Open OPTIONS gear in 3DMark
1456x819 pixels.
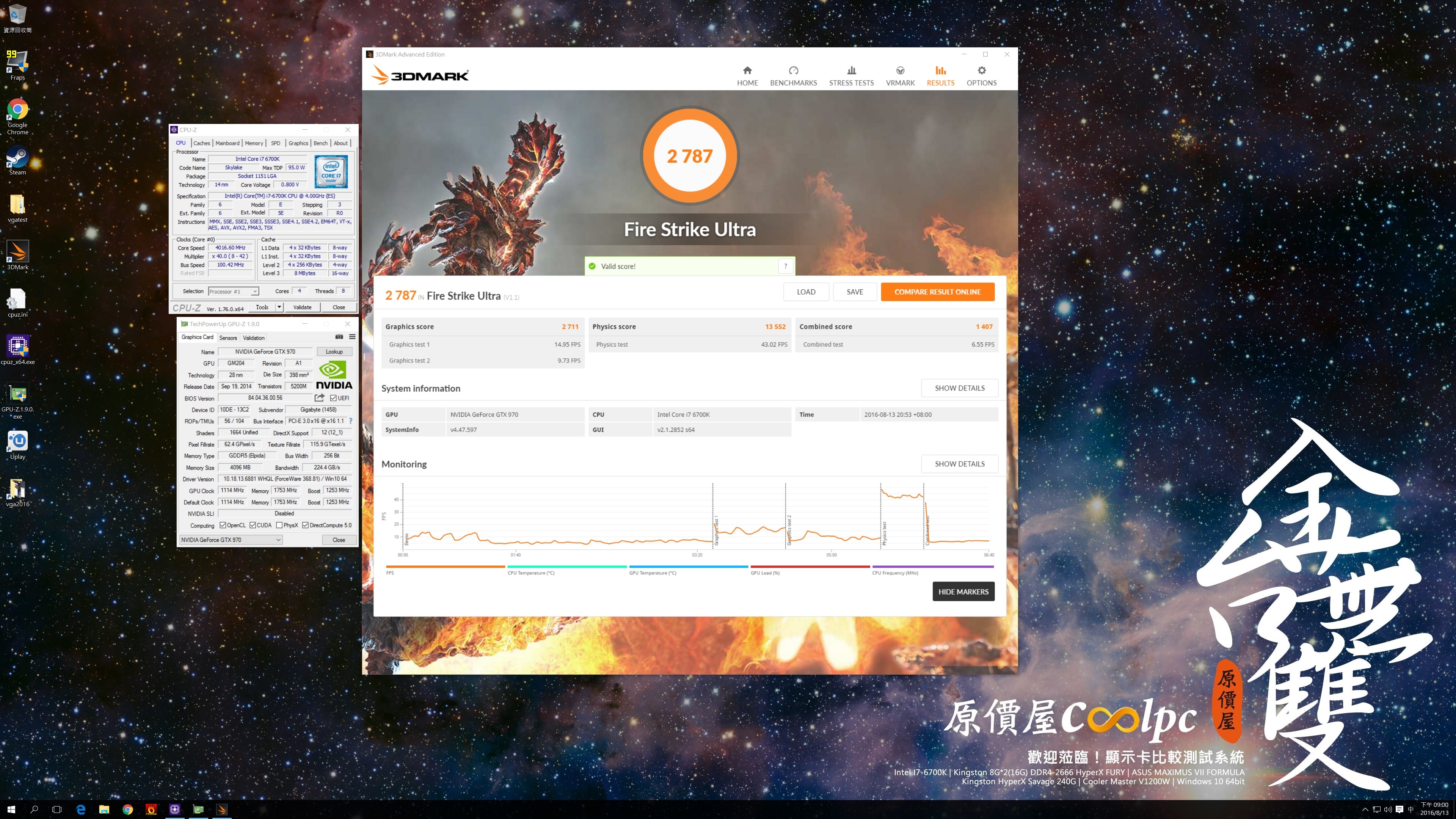click(x=981, y=76)
